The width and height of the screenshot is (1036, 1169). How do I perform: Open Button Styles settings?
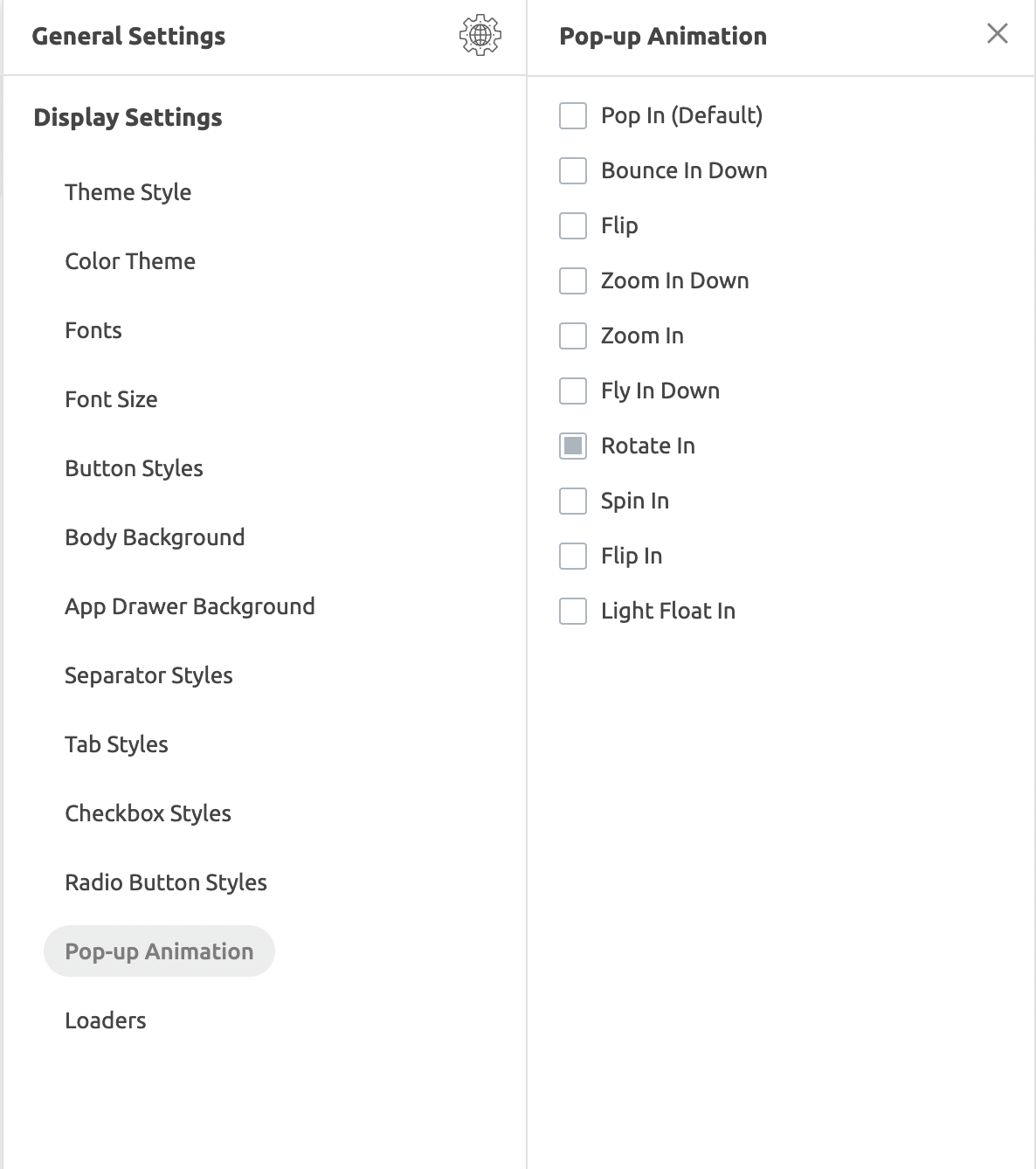(134, 468)
